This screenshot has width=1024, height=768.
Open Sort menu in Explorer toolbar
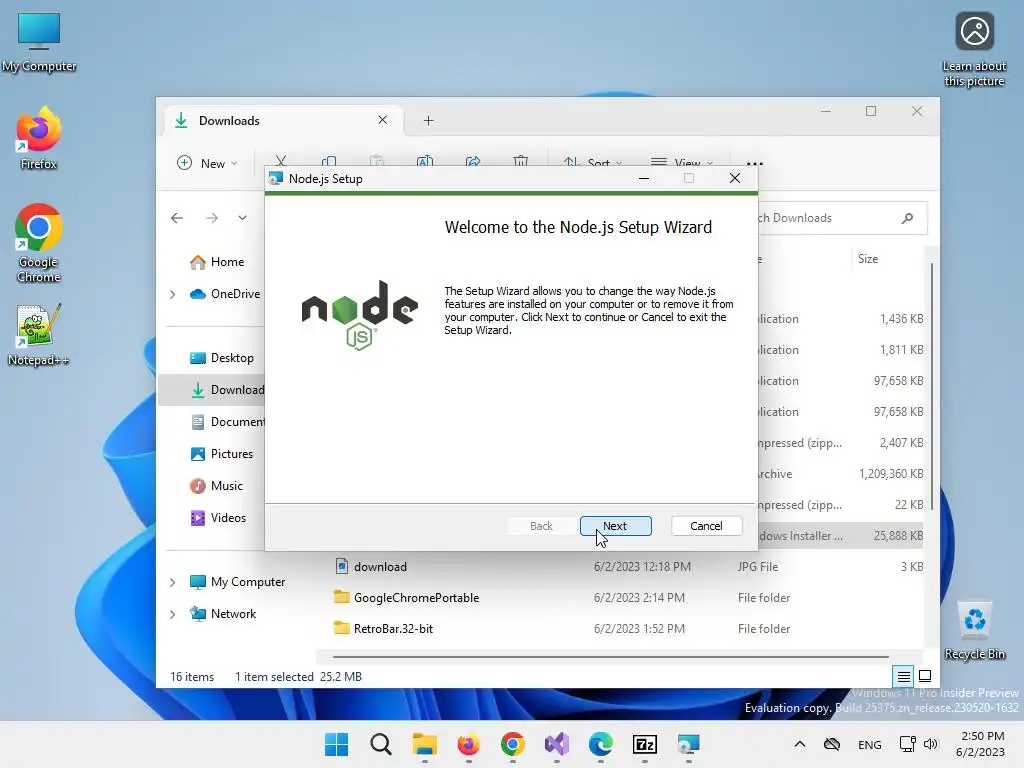point(592,162)
